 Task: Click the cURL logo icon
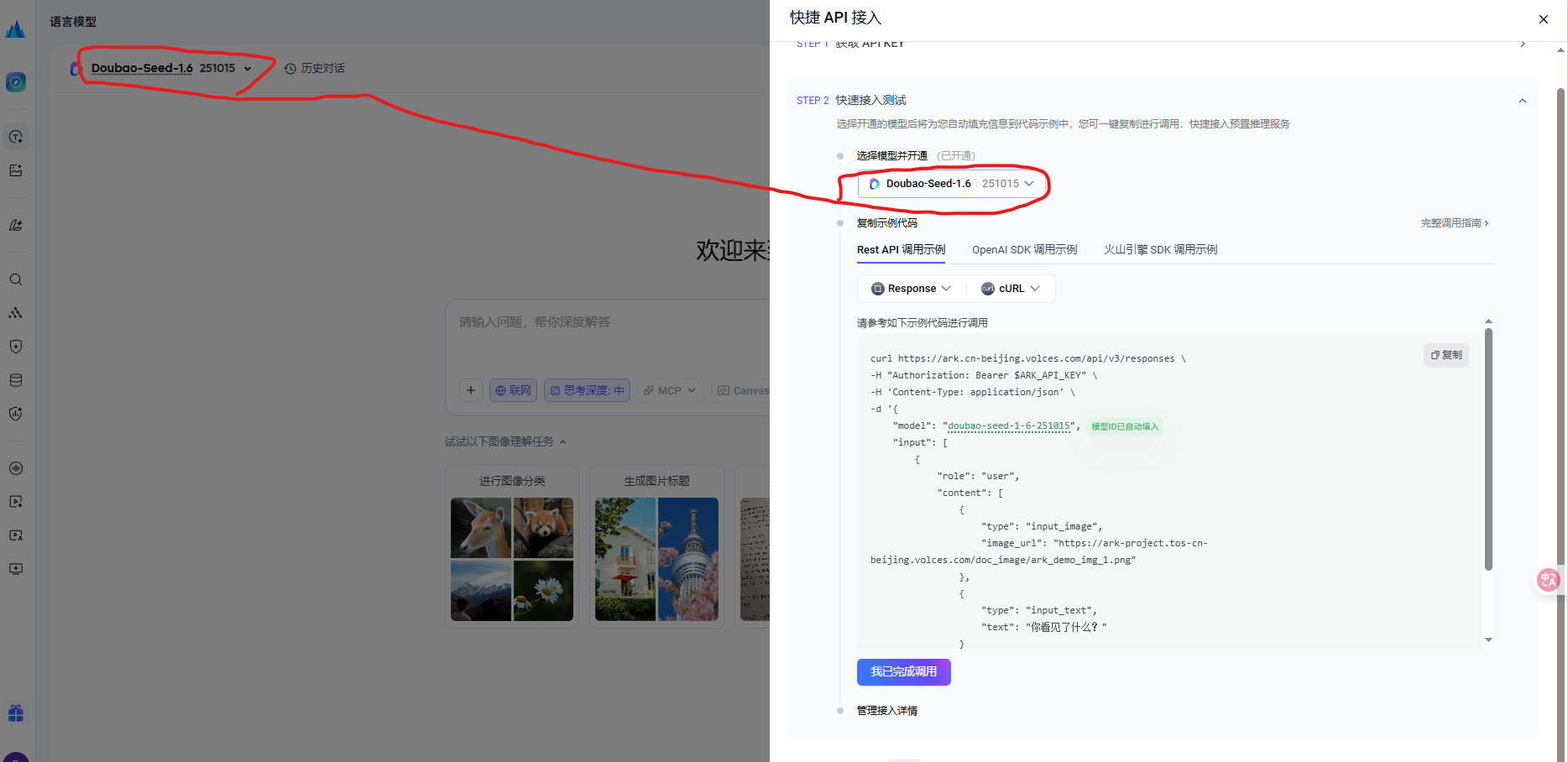(x=988, y=289)
